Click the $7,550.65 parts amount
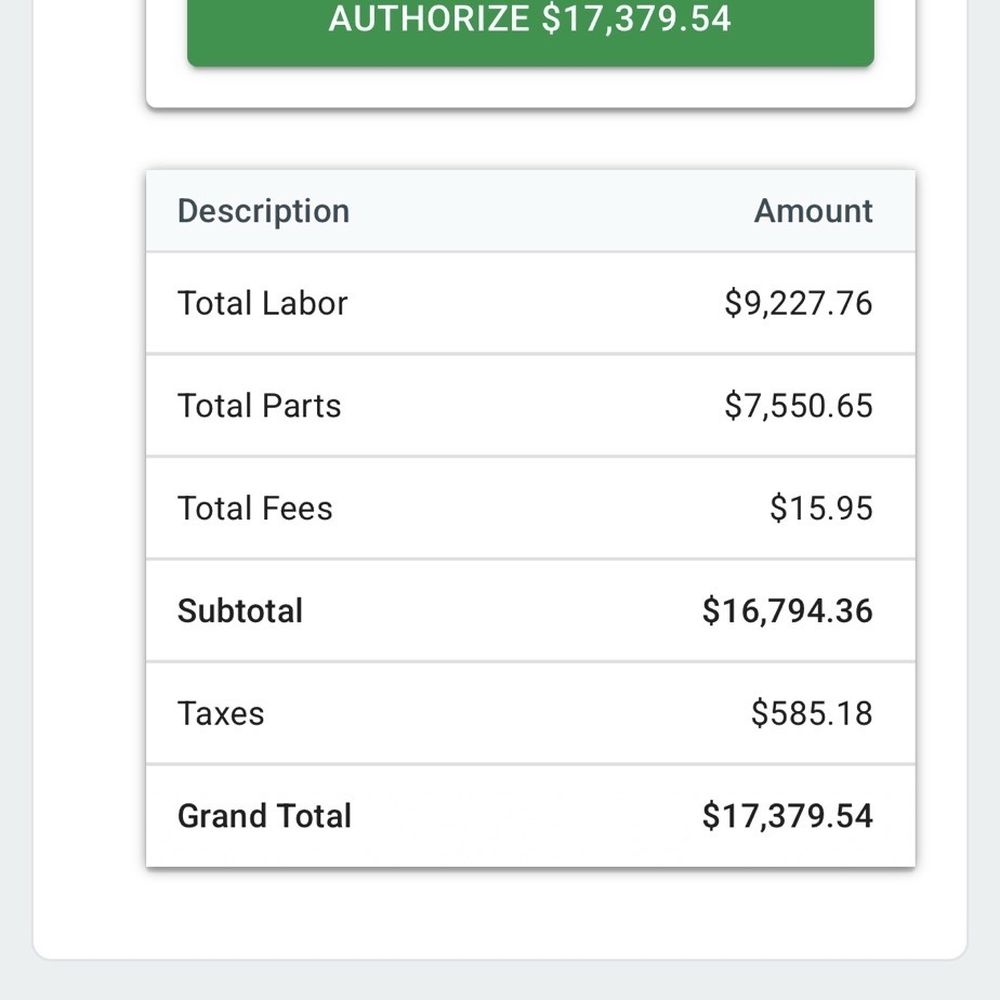1000x1000 pixels. pyautogui.click(x=798, y=406)
